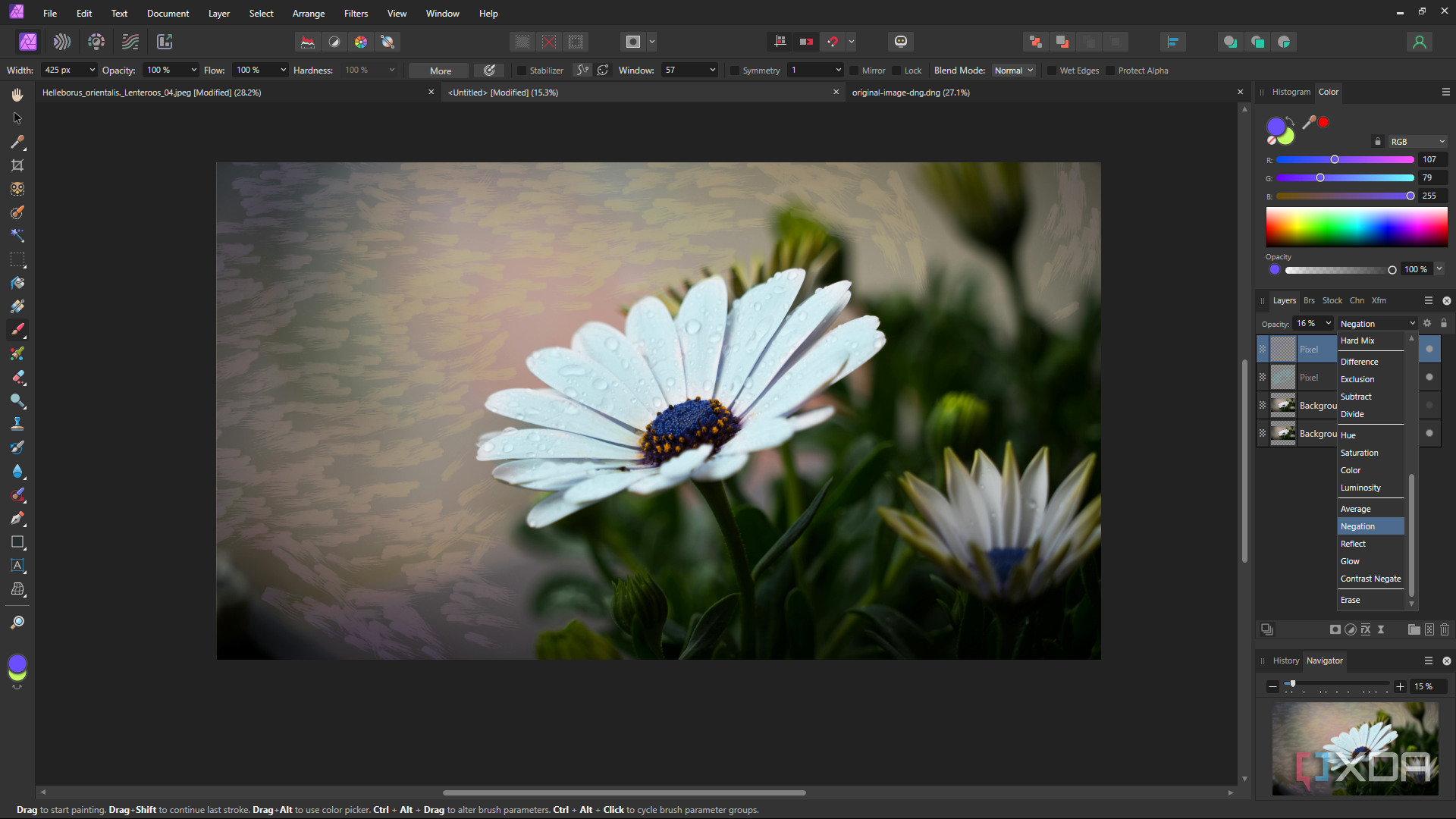Open the Window value dropdown
Viewport: 1456px width, 819px height.
pos(713,70)
